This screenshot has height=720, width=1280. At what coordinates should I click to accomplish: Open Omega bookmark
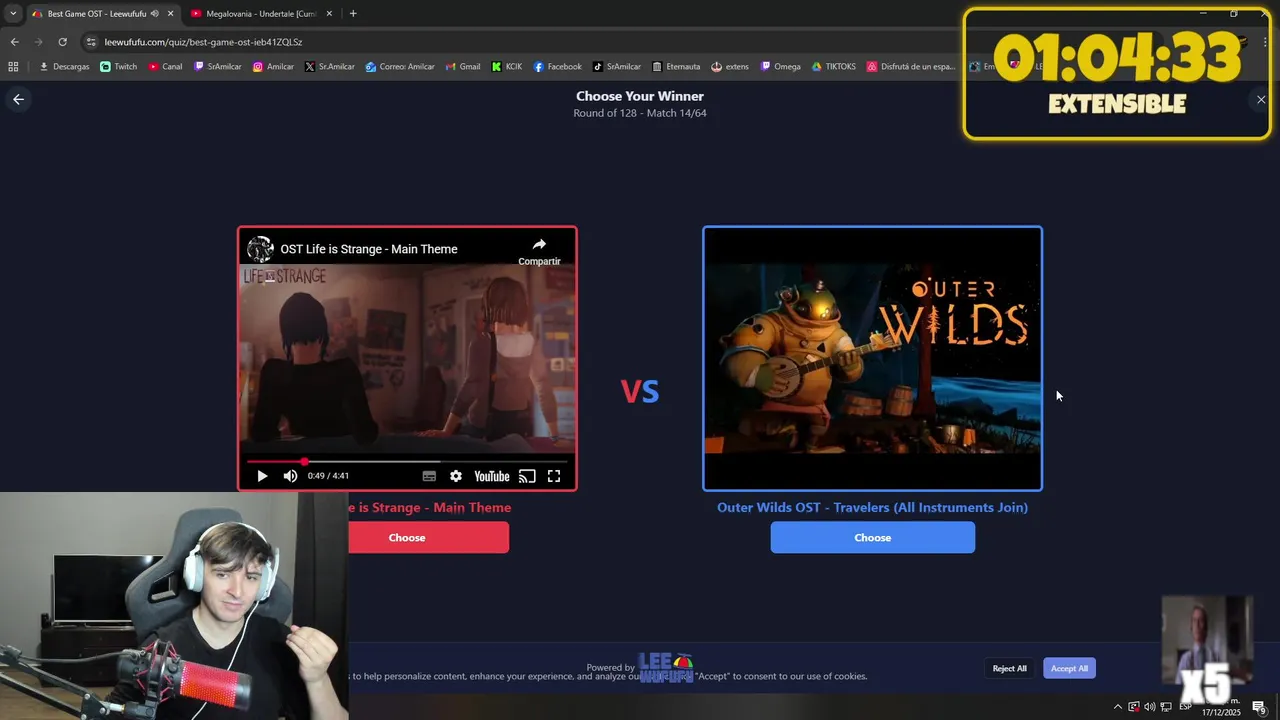[x=781, y=67]
